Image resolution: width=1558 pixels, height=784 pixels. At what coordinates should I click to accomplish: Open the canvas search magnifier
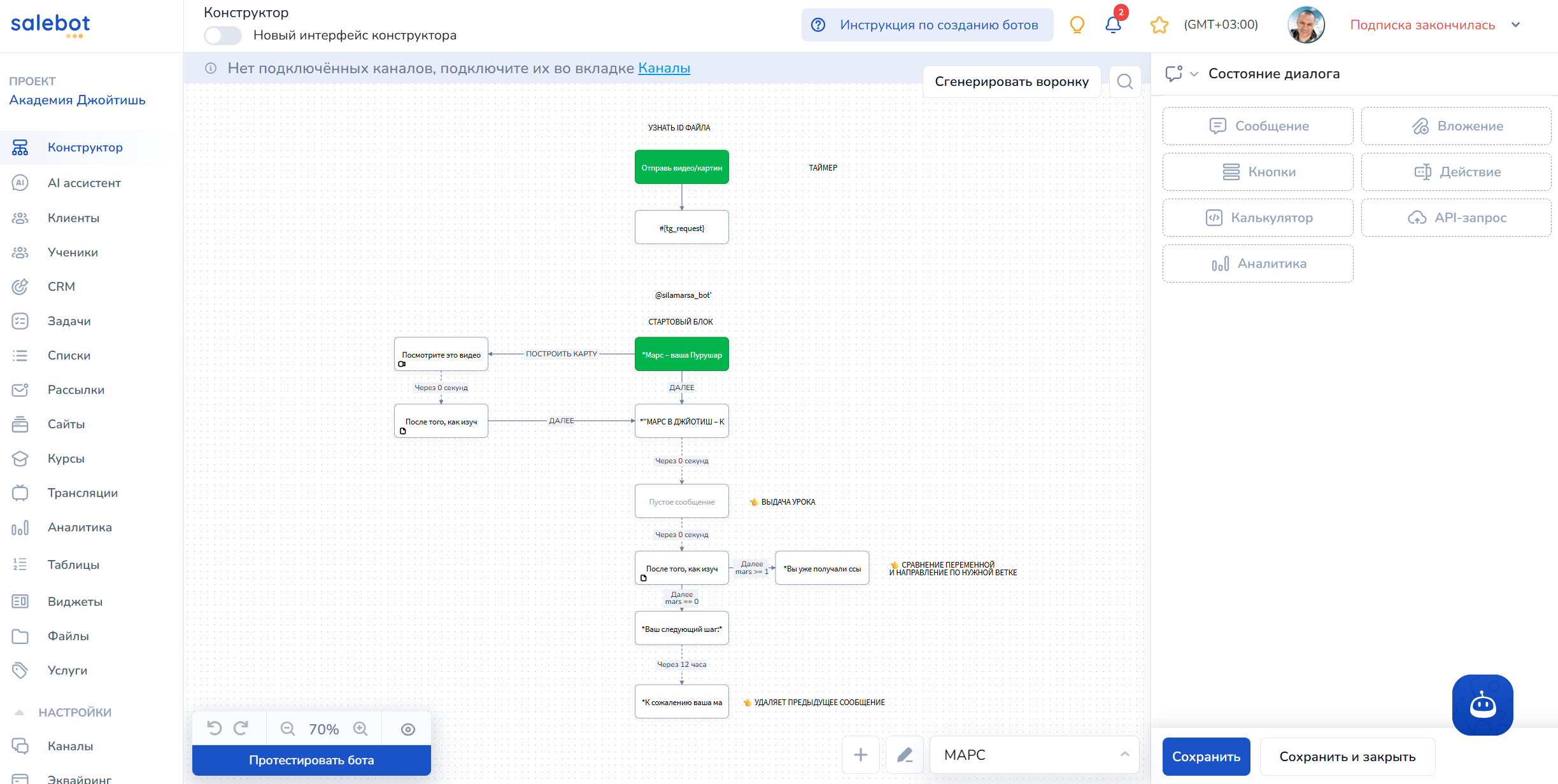tap(1125, 81)
